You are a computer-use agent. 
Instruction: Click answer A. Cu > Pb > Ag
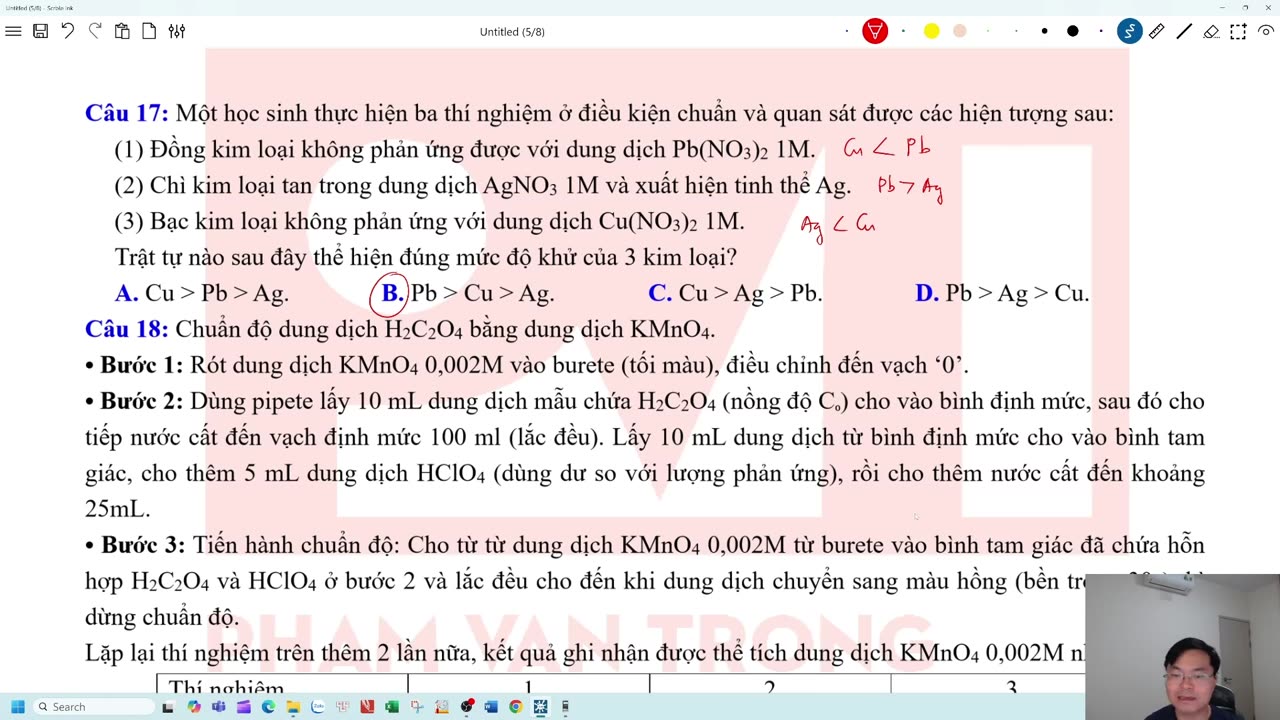pos(202,293)
